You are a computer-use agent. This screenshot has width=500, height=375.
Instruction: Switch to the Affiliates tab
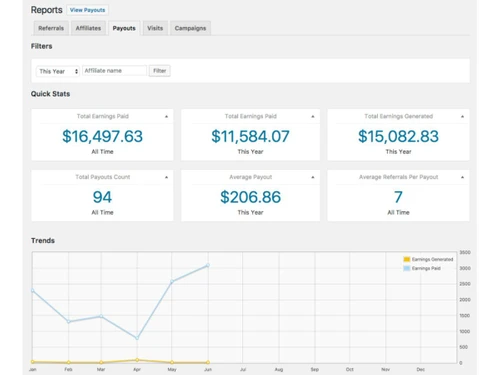[88, 28]
